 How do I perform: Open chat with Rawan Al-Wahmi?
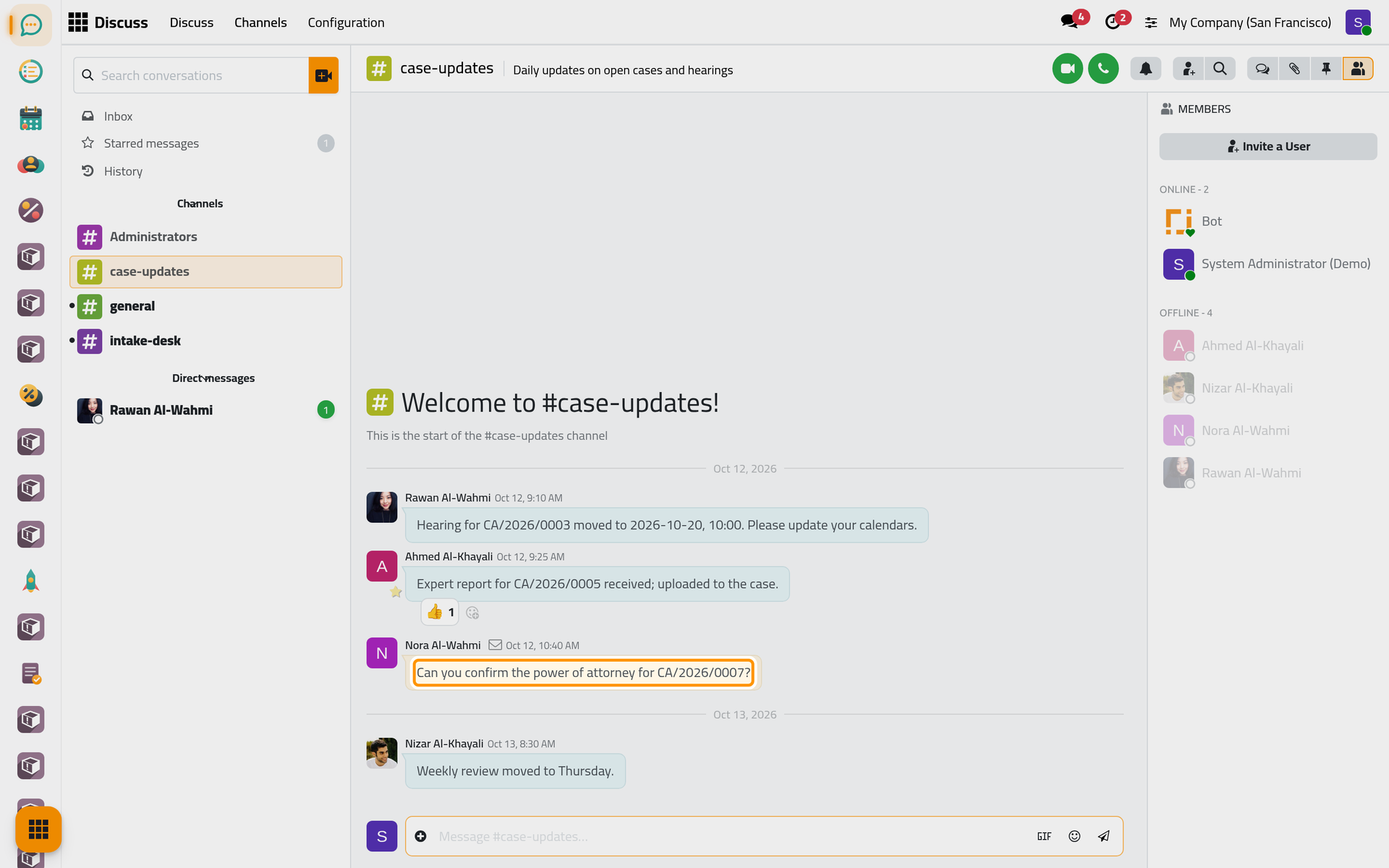tap(205, 410)
